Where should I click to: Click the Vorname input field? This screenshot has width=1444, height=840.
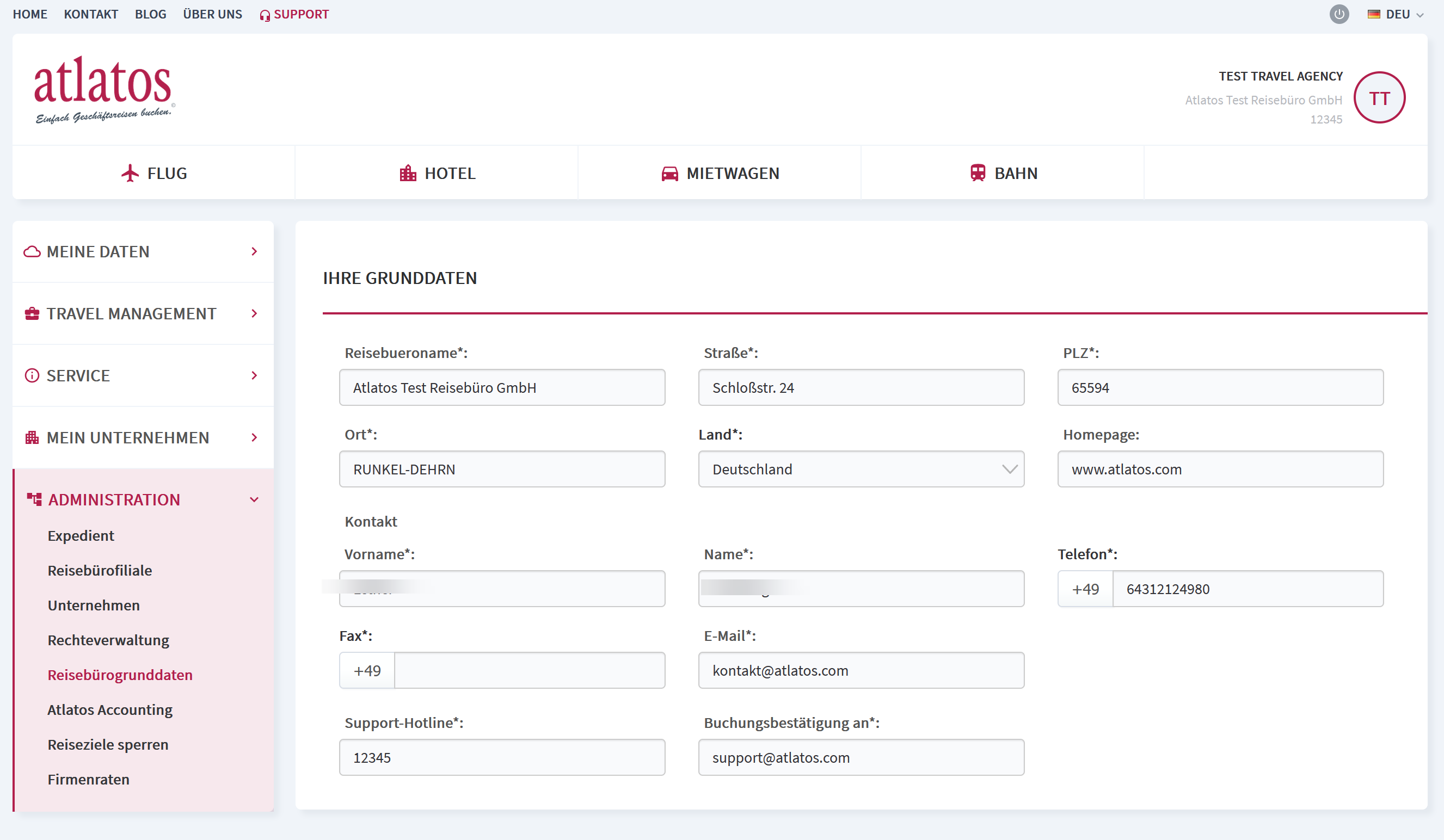502,589
